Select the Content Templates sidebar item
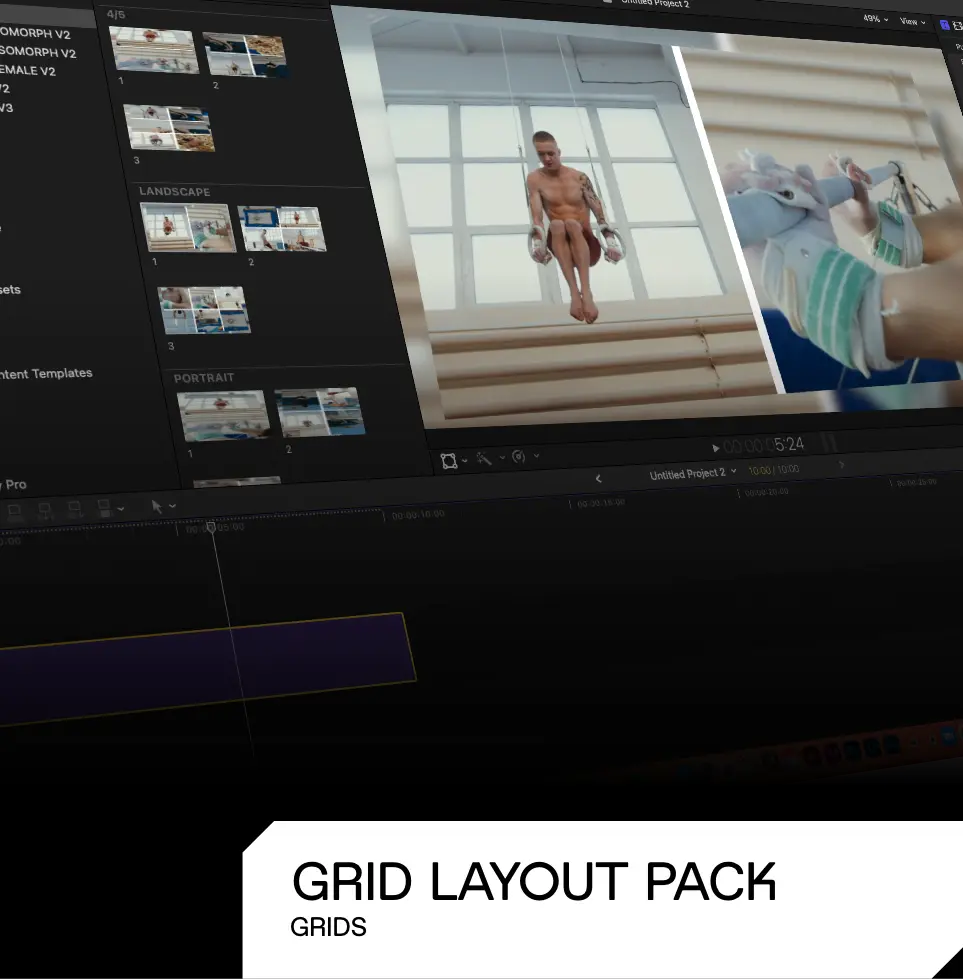This screenshot has width=963, height=979. 46,374
